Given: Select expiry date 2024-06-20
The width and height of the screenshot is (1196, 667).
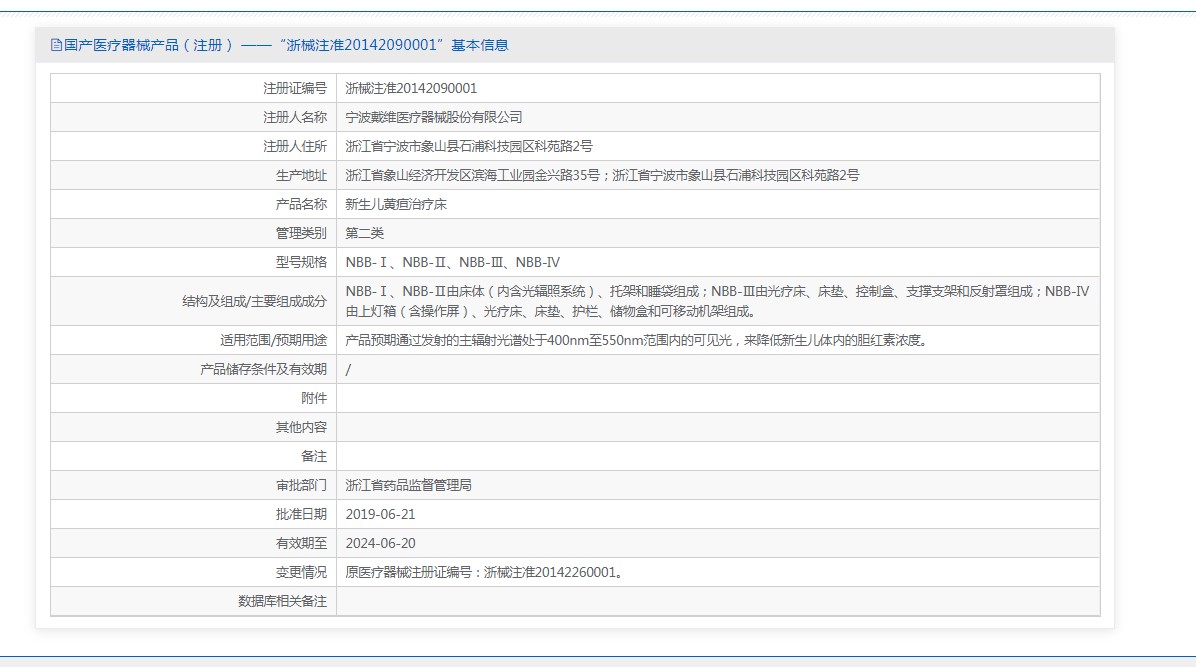Looking at the screenshot, I should [x=381, y=543].
